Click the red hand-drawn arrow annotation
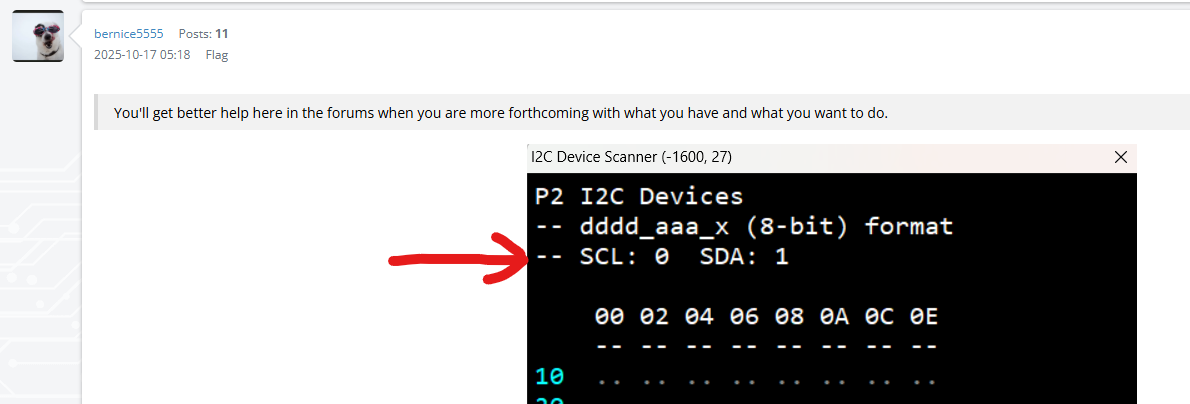The height and width of the screenshot is (404, 1190). point(455,262)
